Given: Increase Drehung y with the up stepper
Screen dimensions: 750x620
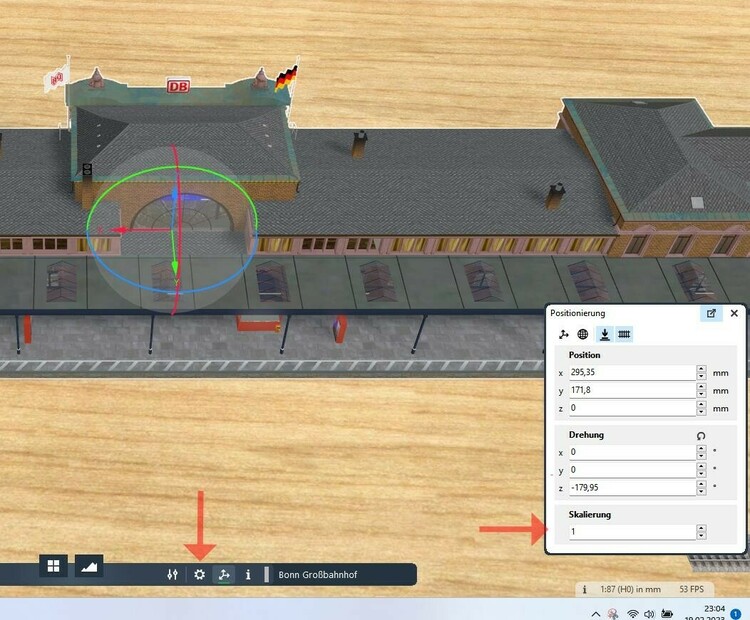Looking at the screenshot, I should (x=701, y=466).
